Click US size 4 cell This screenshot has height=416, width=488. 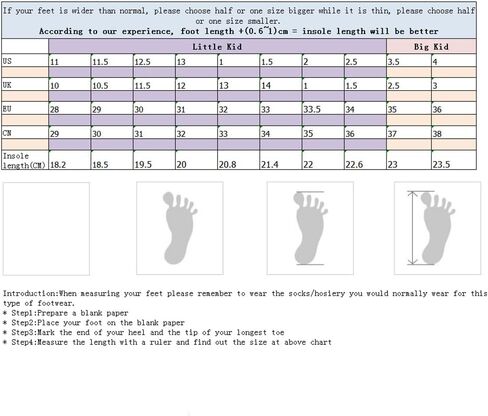(x=454, y=60)
